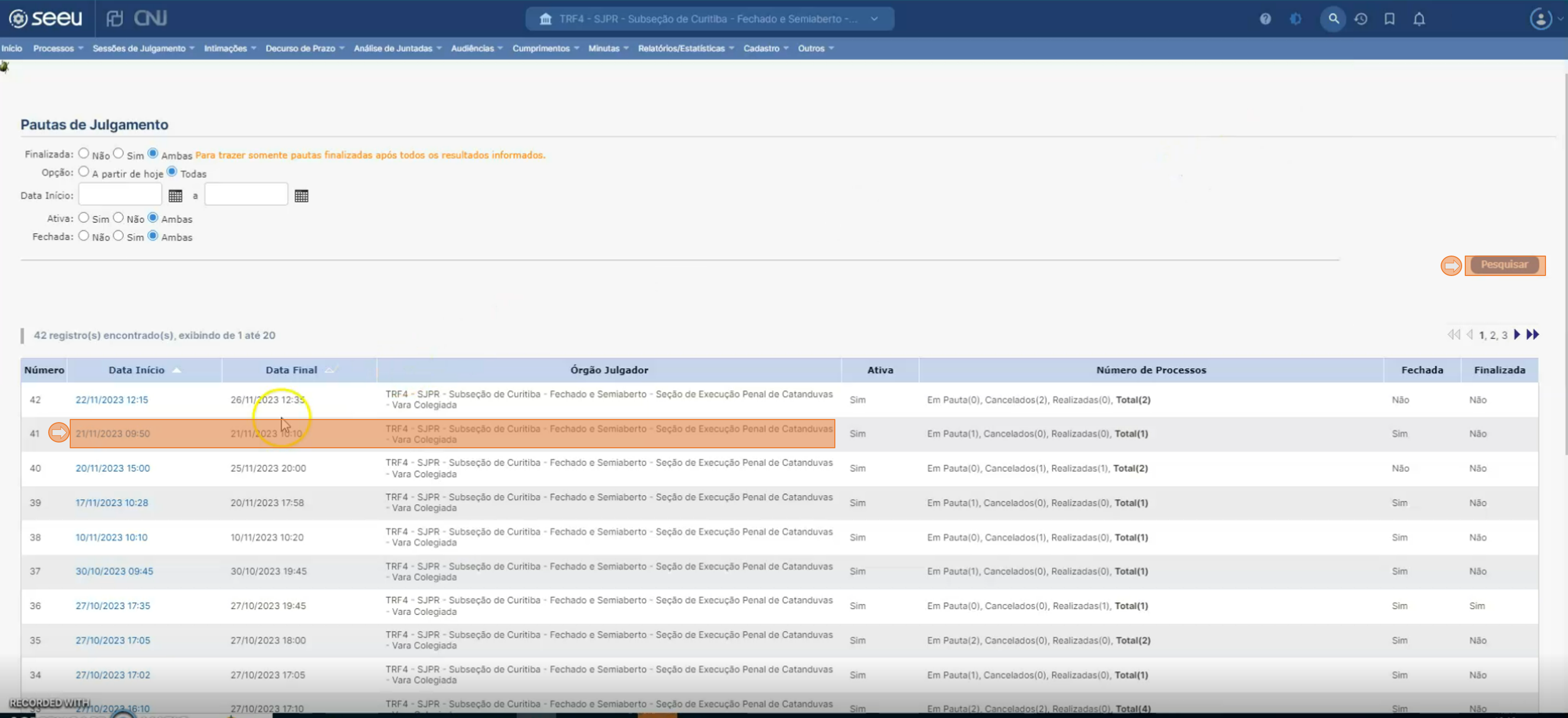Expand the Intimações menu
1568x718 pixels.
230,49
